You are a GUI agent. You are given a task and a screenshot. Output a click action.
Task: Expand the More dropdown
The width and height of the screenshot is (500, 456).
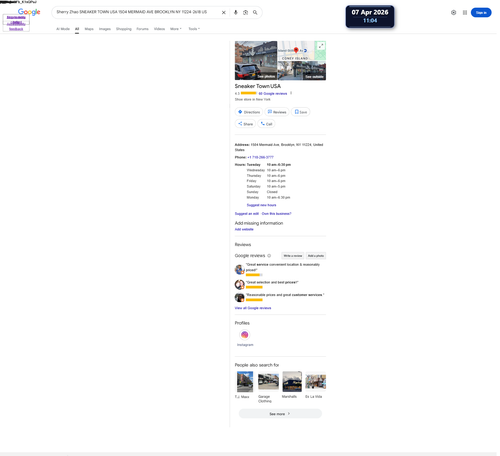pyautogui.click(x=176, y=29)
